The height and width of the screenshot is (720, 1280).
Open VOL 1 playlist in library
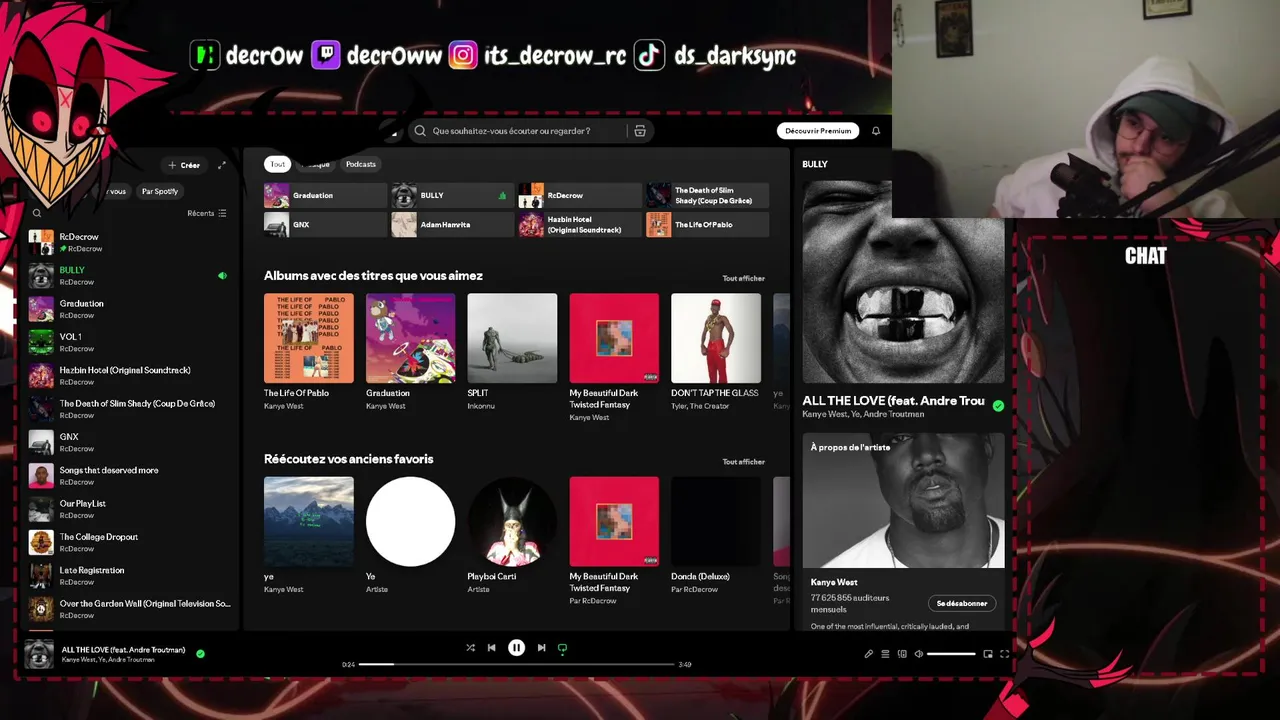[130, 342]
